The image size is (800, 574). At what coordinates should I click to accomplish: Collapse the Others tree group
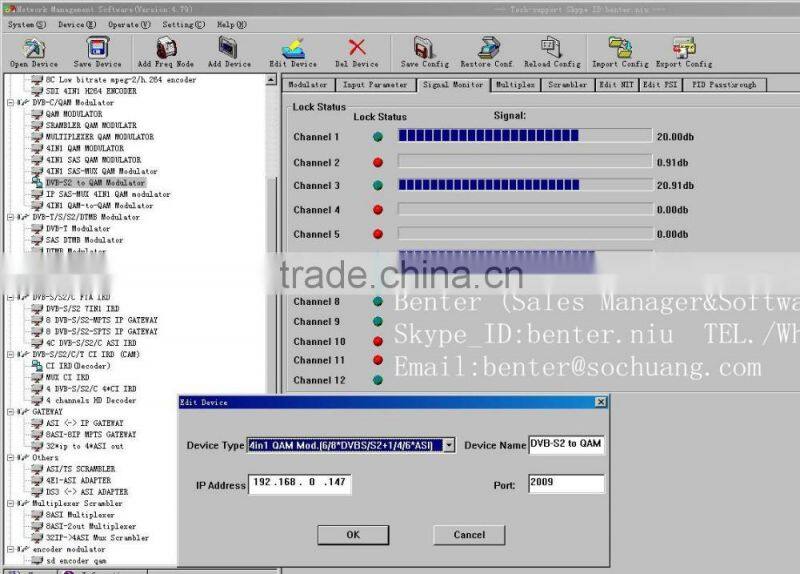(x=10, y=457)
